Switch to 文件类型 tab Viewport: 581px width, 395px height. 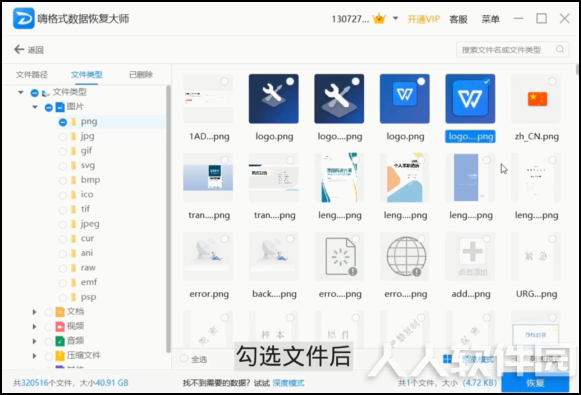click(86, 74)
